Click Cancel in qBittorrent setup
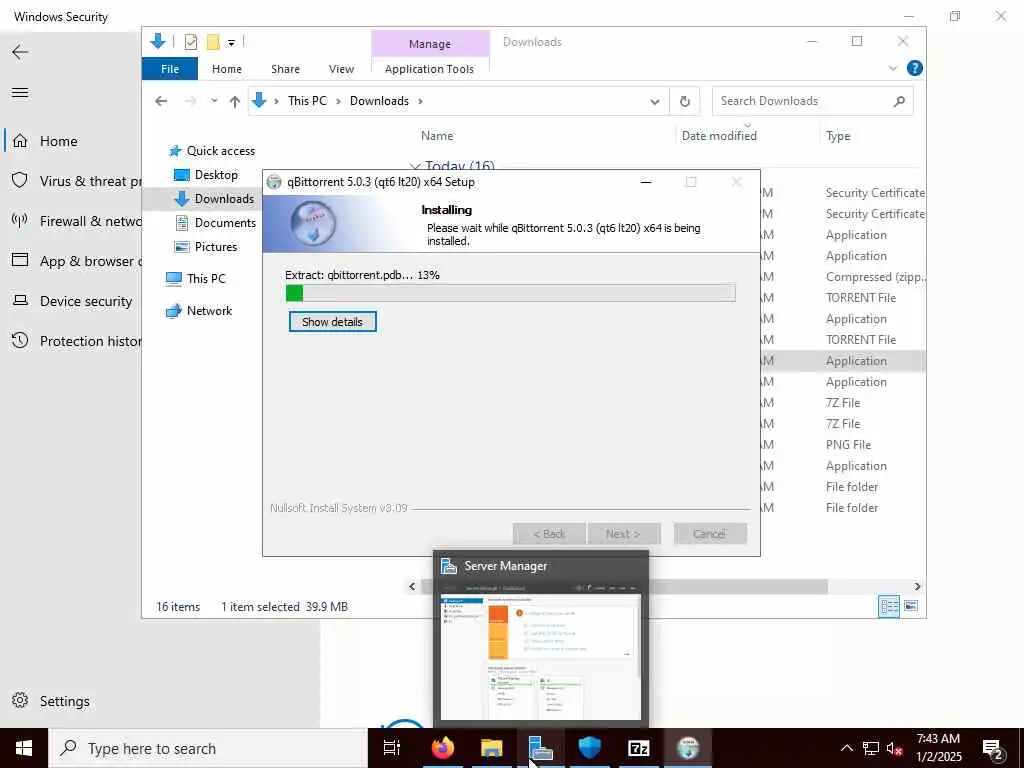 click(709, 534)
